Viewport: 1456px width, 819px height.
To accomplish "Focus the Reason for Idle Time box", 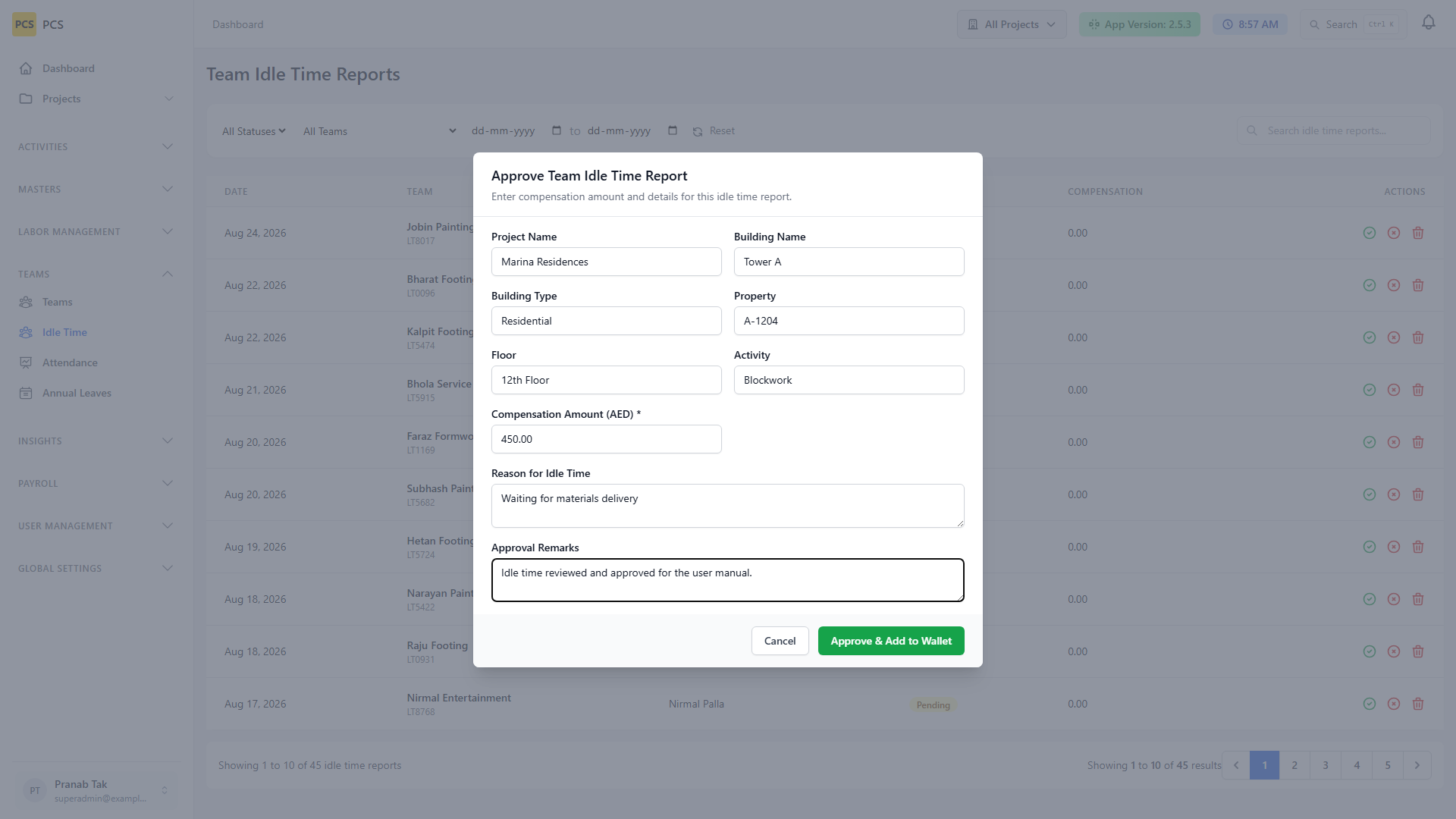I will point(728,506).
